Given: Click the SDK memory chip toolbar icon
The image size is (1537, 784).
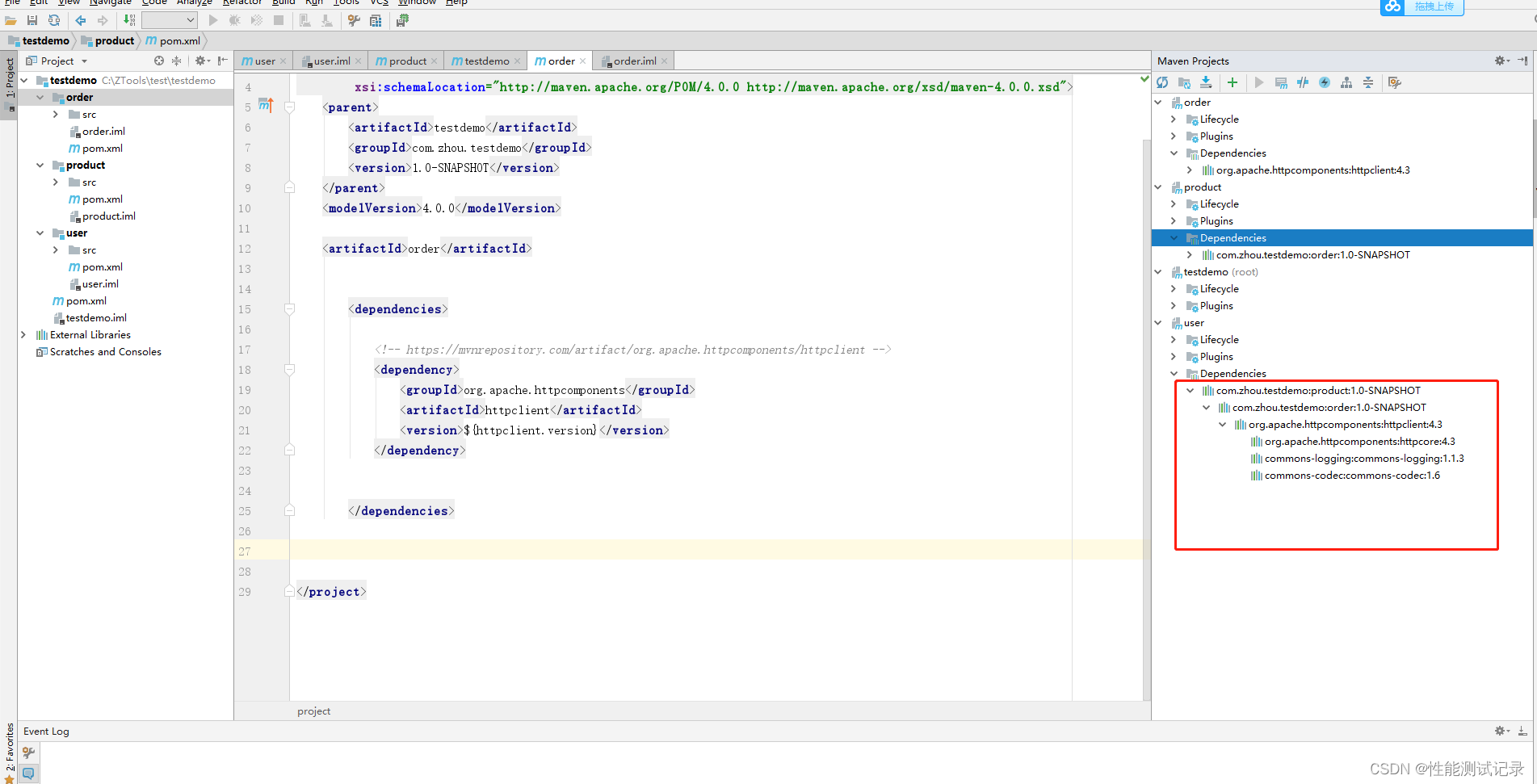Looking at the screenshot, I should click(x=402, y=20).
